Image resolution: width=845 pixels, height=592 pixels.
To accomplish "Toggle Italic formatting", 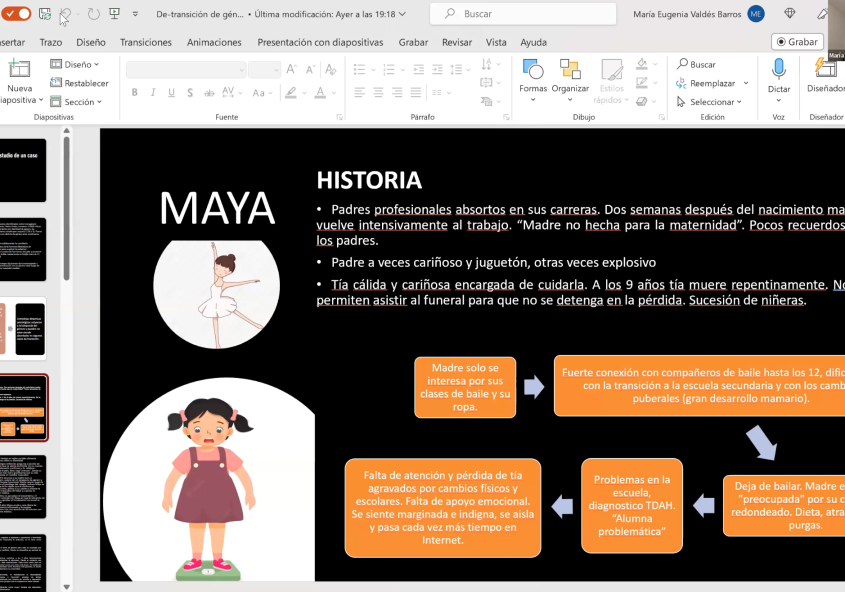I will coord(154,93).
